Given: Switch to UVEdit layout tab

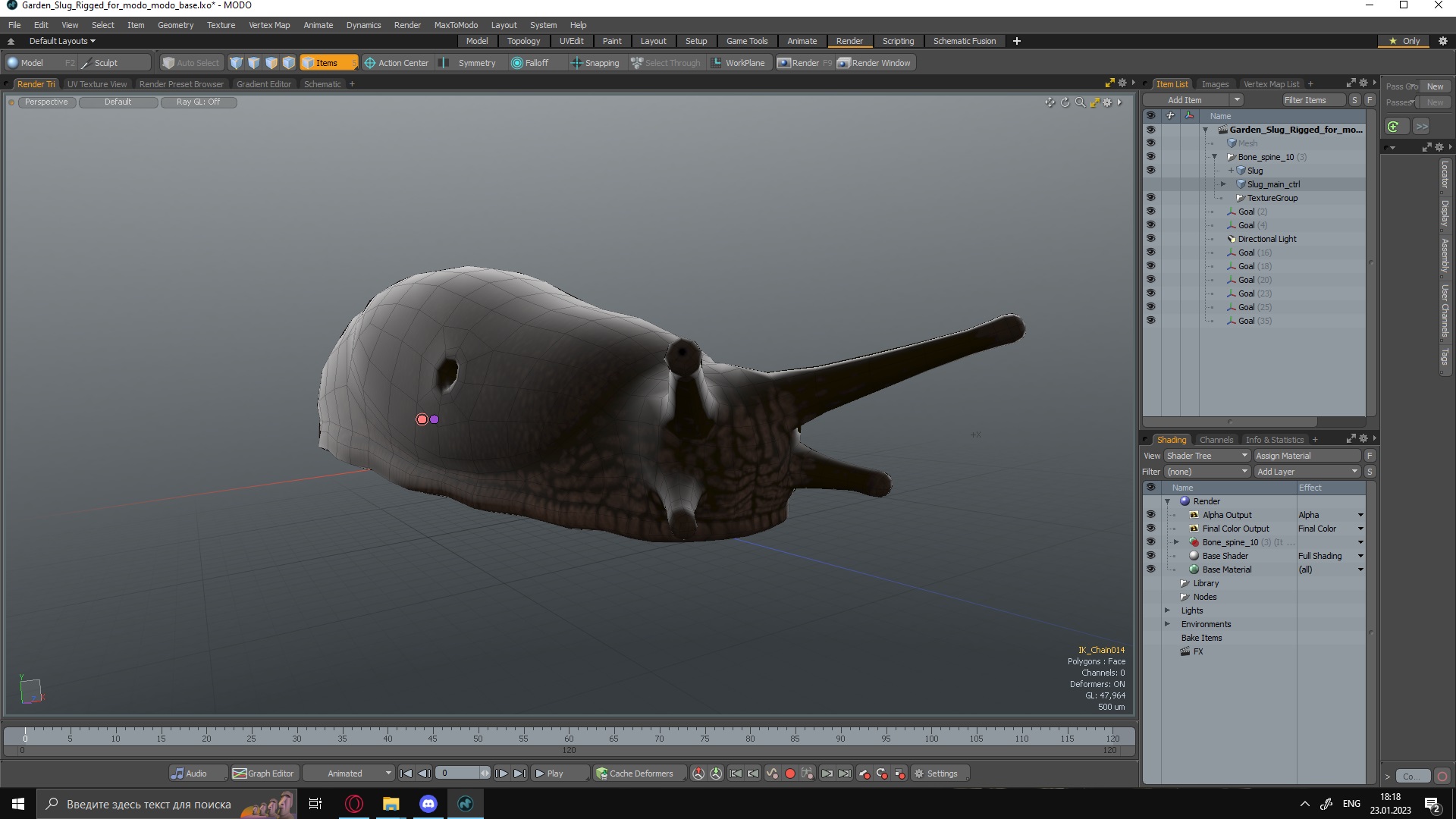Looking at the screenshot, I should coord(571,41).
